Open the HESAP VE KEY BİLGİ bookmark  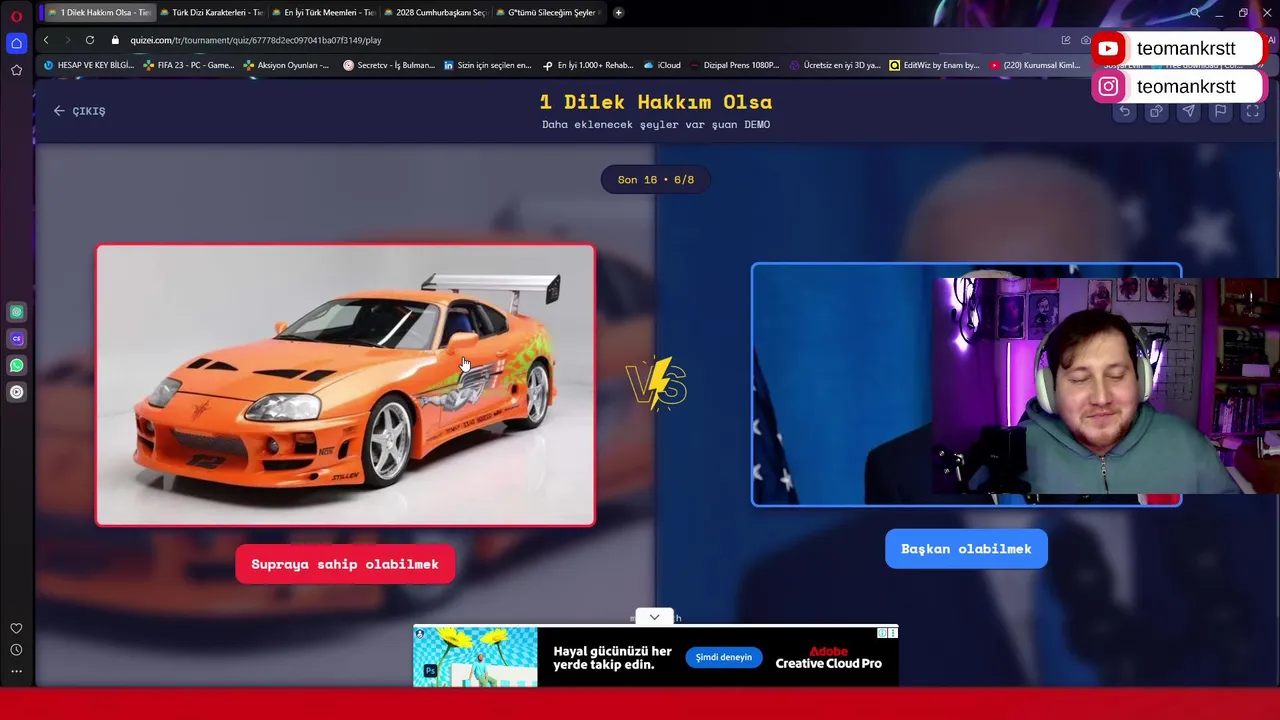pyautogui.click(x=88, y=65)
